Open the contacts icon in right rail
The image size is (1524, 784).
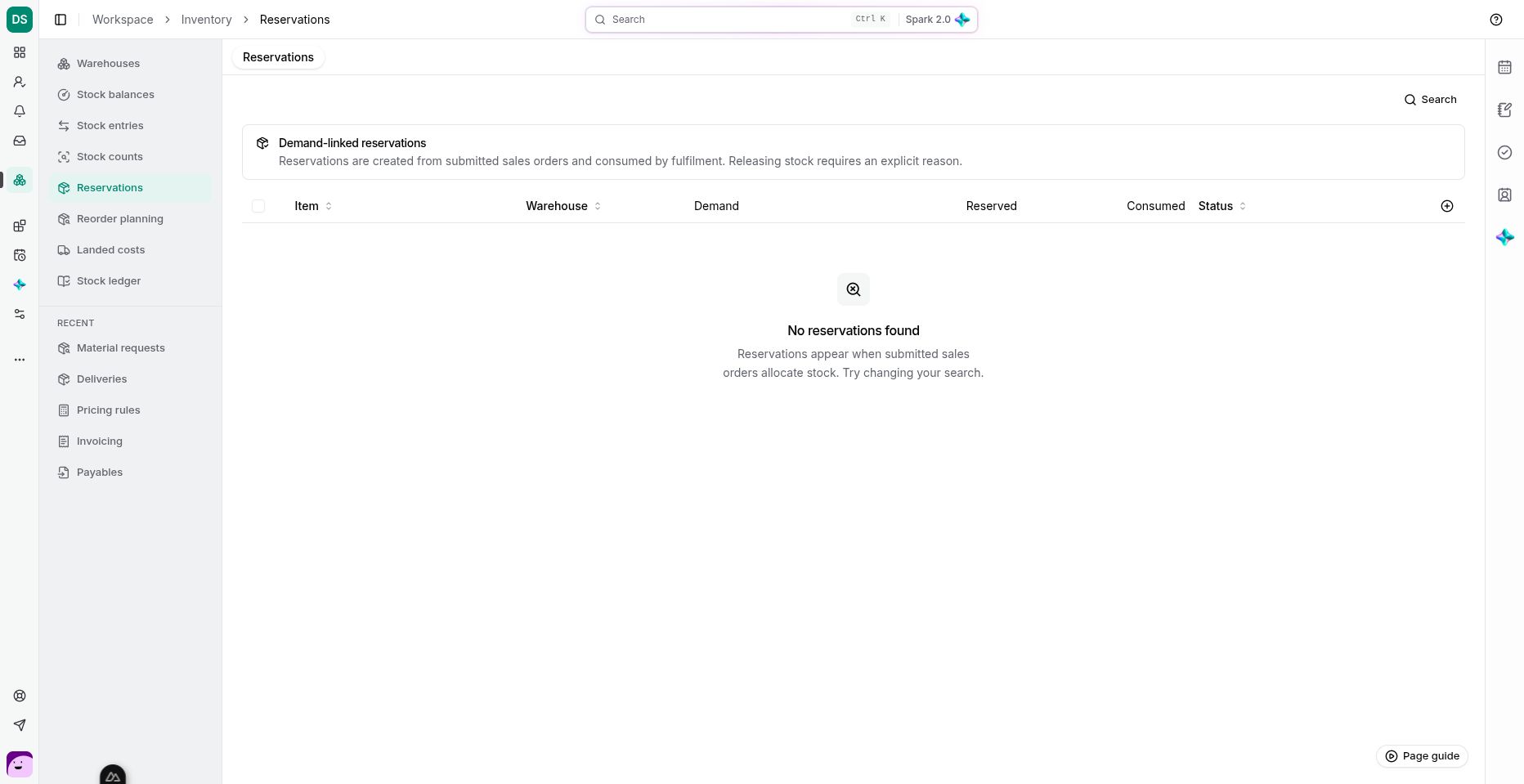1504,195
